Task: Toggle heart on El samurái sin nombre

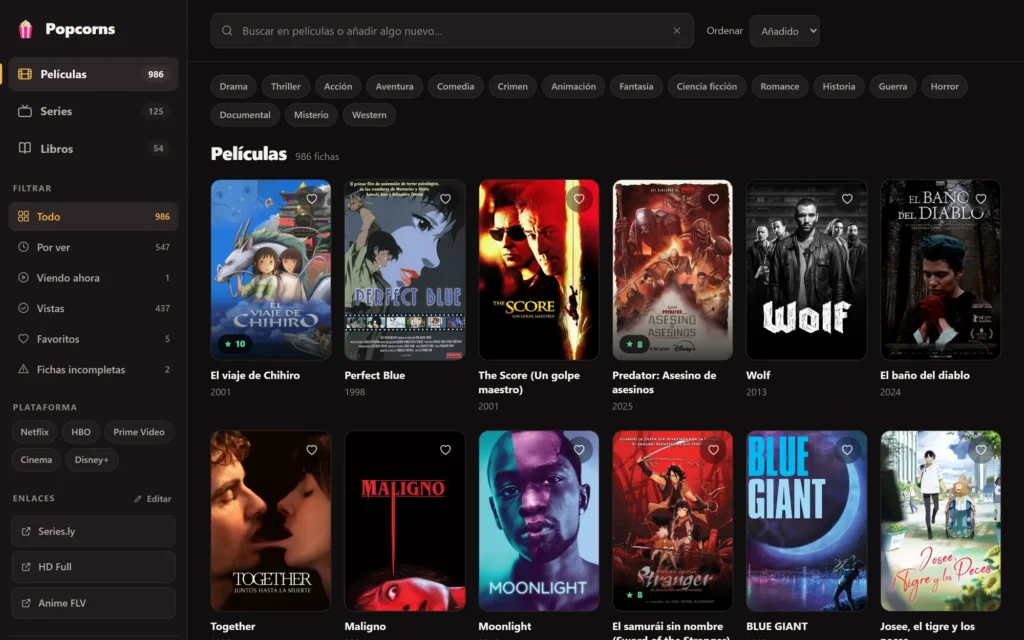Action: click(713, 450)
